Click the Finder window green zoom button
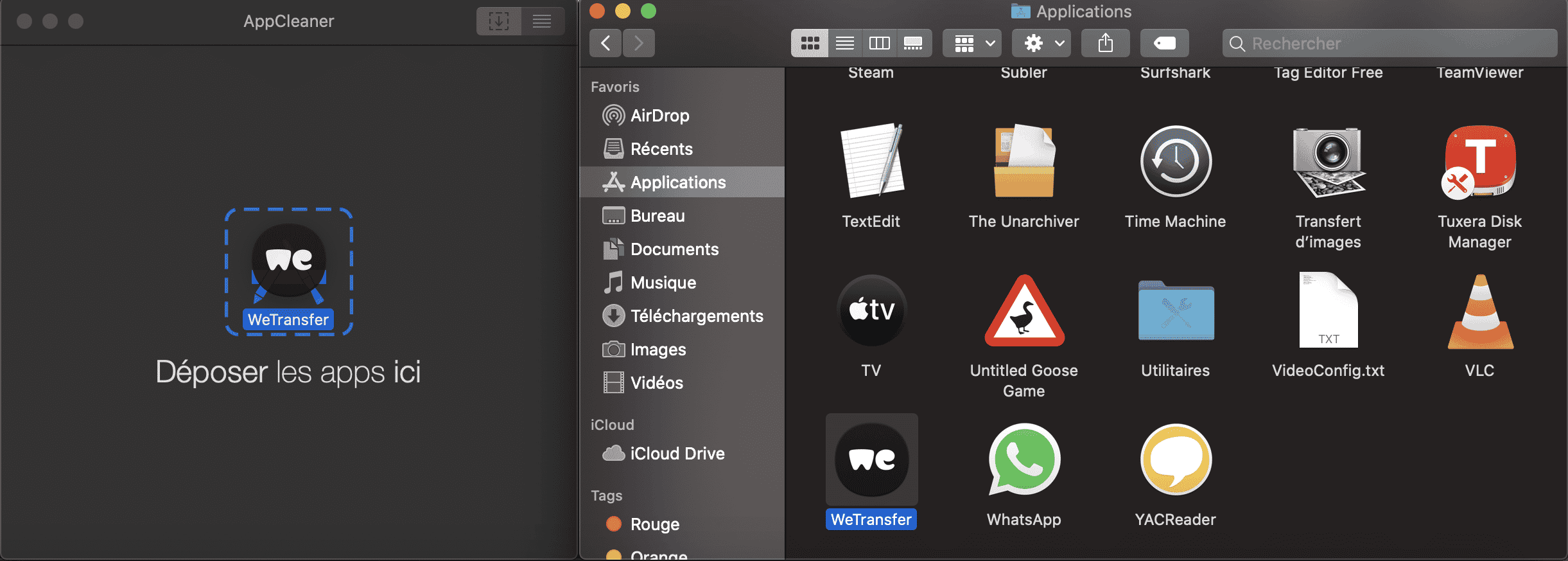This screenshot has height=561, width=1568. 649,11
